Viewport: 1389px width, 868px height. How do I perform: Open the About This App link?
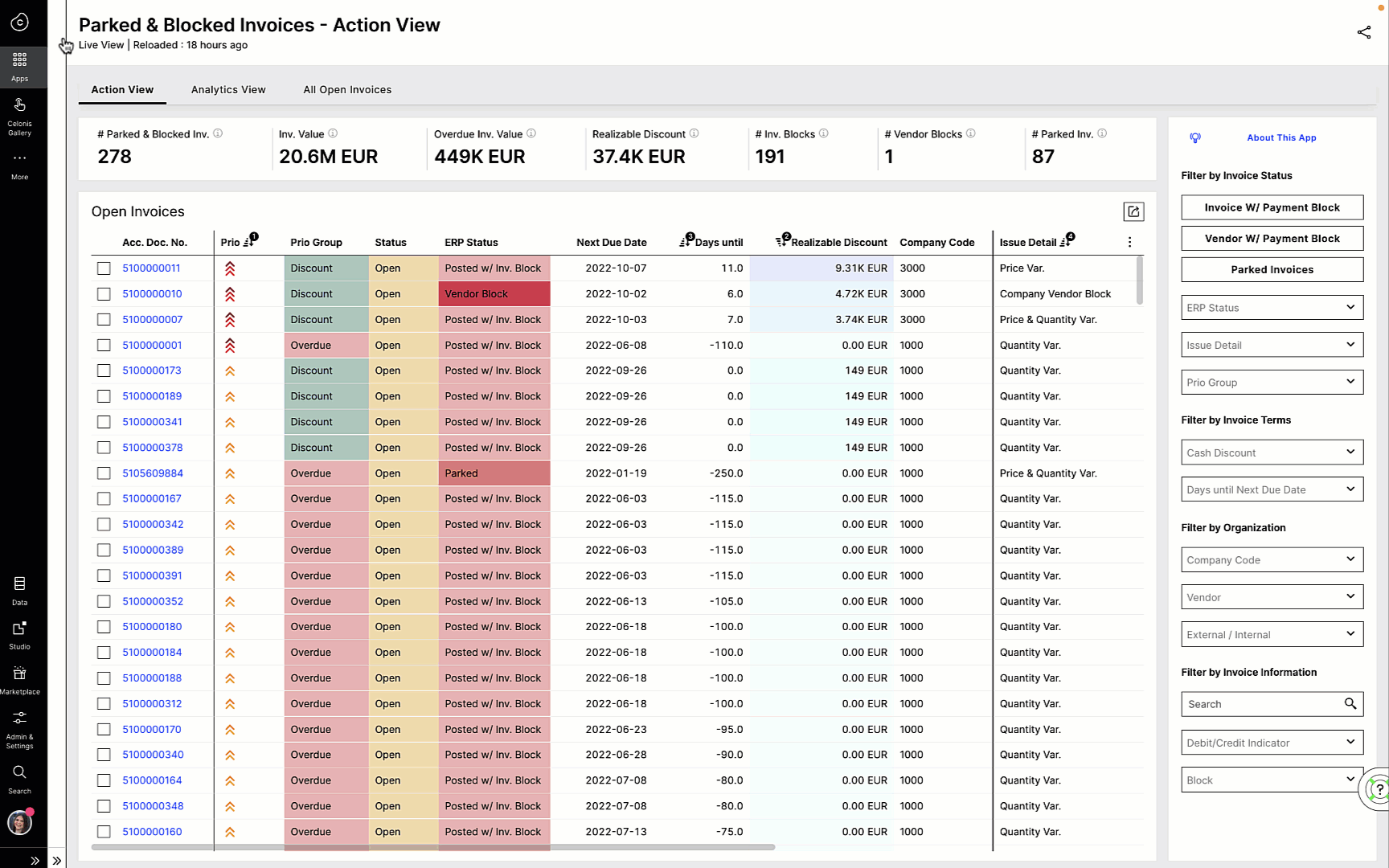[1281, 137]
